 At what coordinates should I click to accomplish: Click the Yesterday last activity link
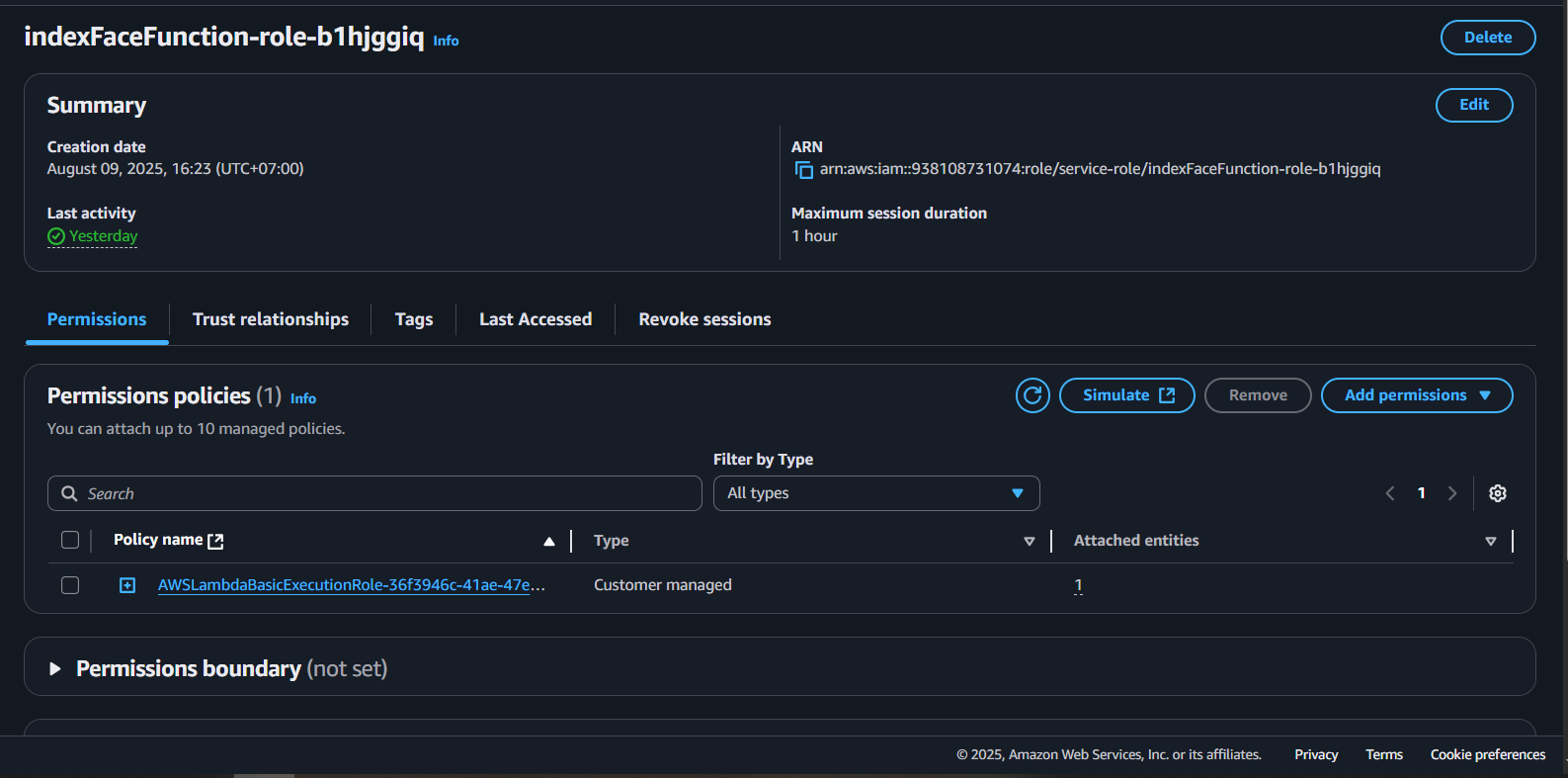pyautogui.click(x=104, y=236)
